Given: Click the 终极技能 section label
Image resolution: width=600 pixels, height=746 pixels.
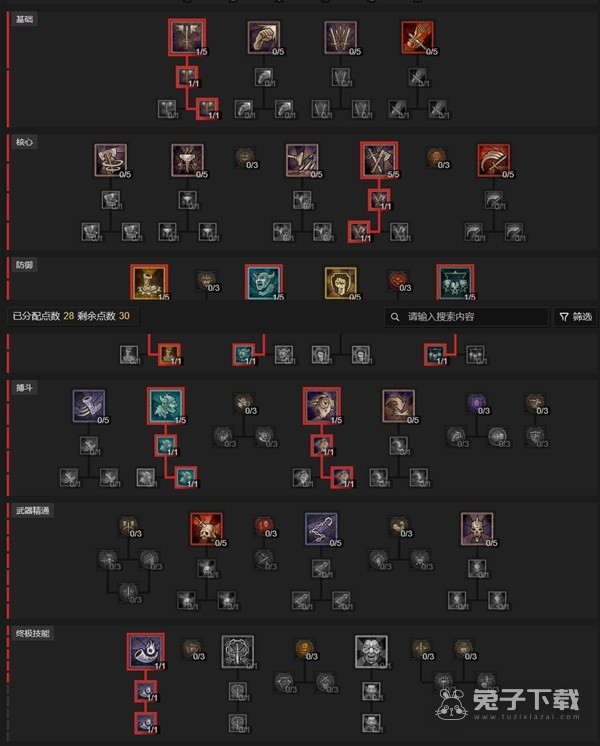Looking at the screenshot, I should click(x=32, y=633).
